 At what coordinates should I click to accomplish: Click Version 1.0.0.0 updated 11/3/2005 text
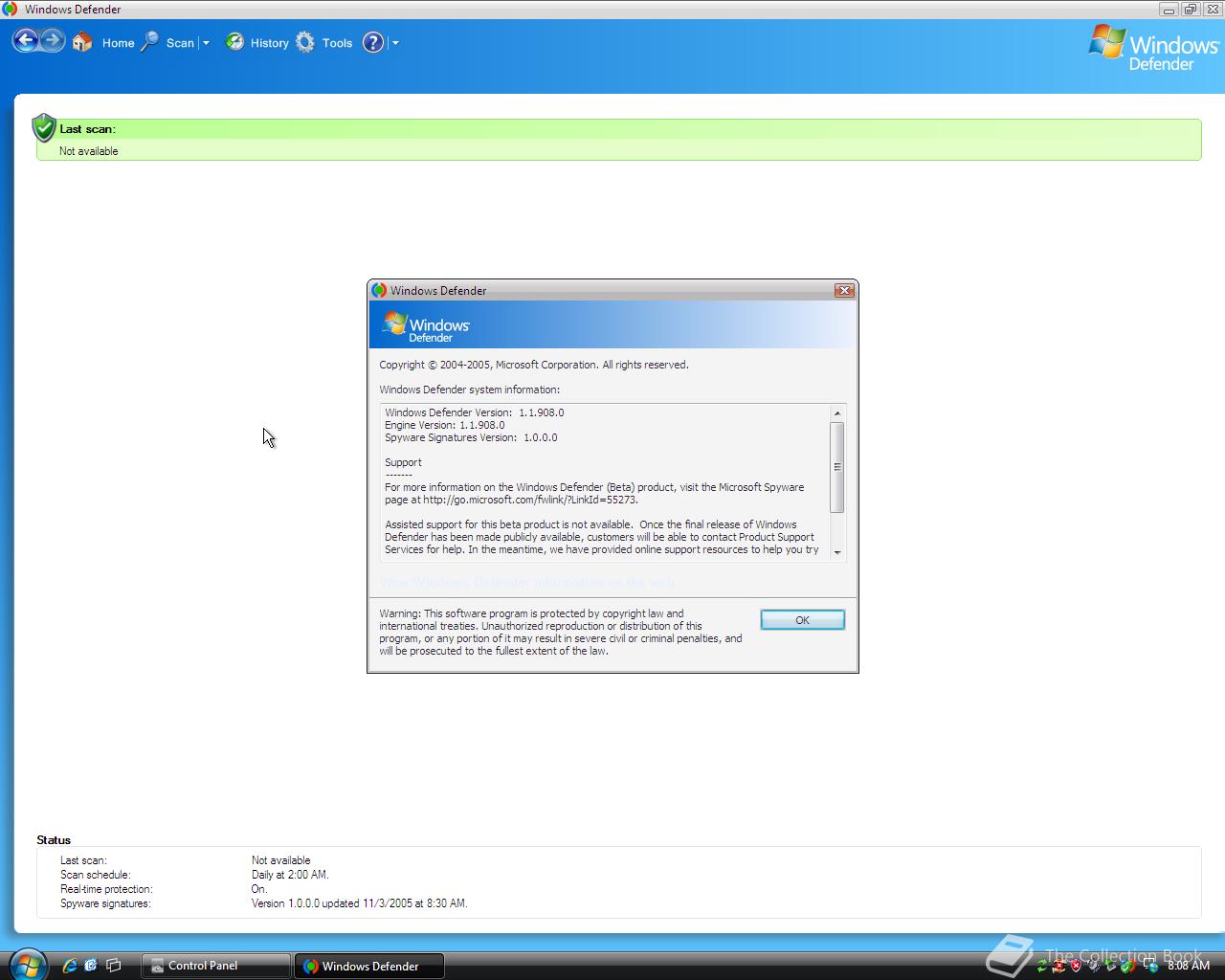(x=360, y=903)
